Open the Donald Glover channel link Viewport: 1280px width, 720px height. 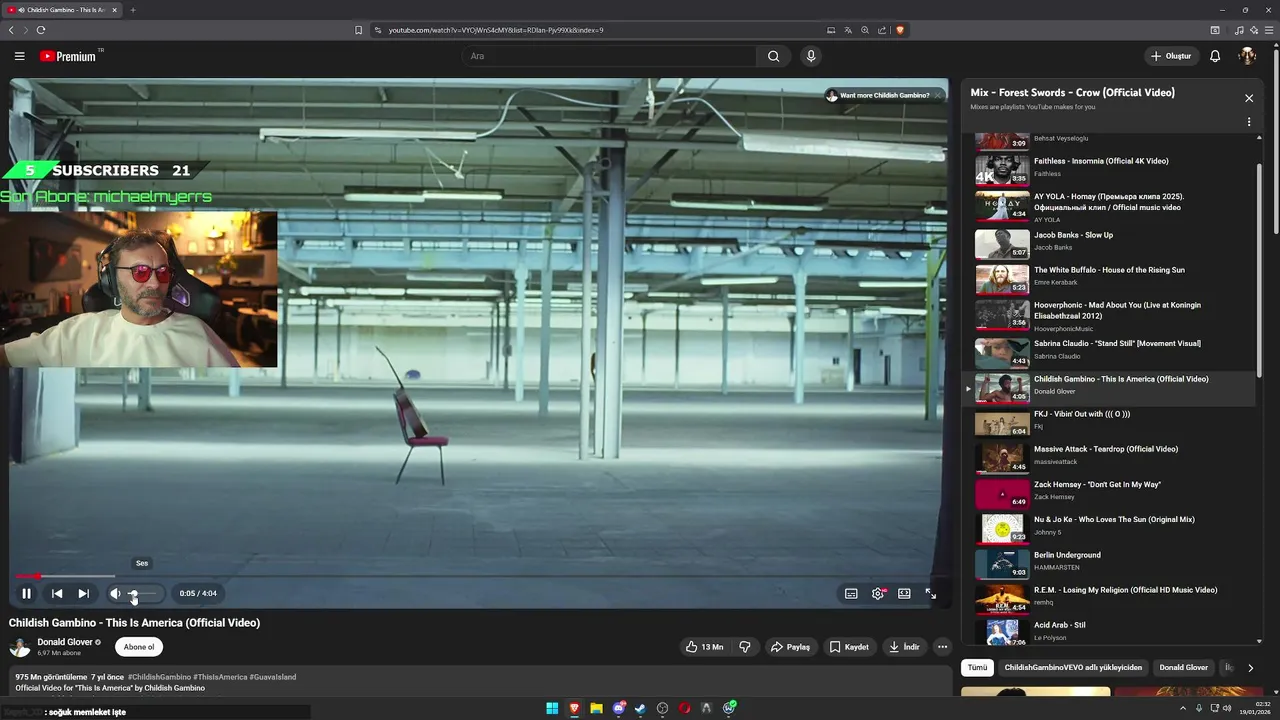[x=65, y=642]
